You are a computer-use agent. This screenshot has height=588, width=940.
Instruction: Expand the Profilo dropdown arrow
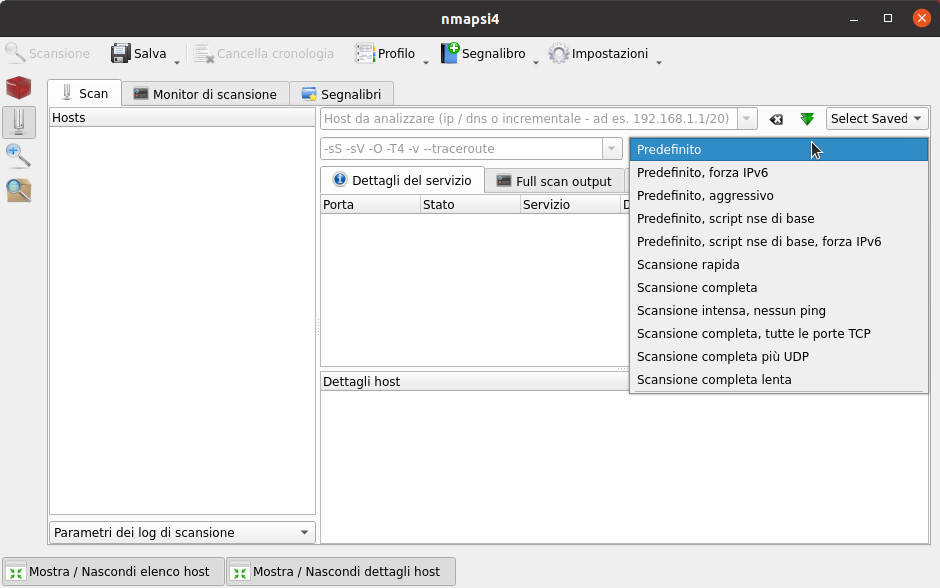pos(426,62)
